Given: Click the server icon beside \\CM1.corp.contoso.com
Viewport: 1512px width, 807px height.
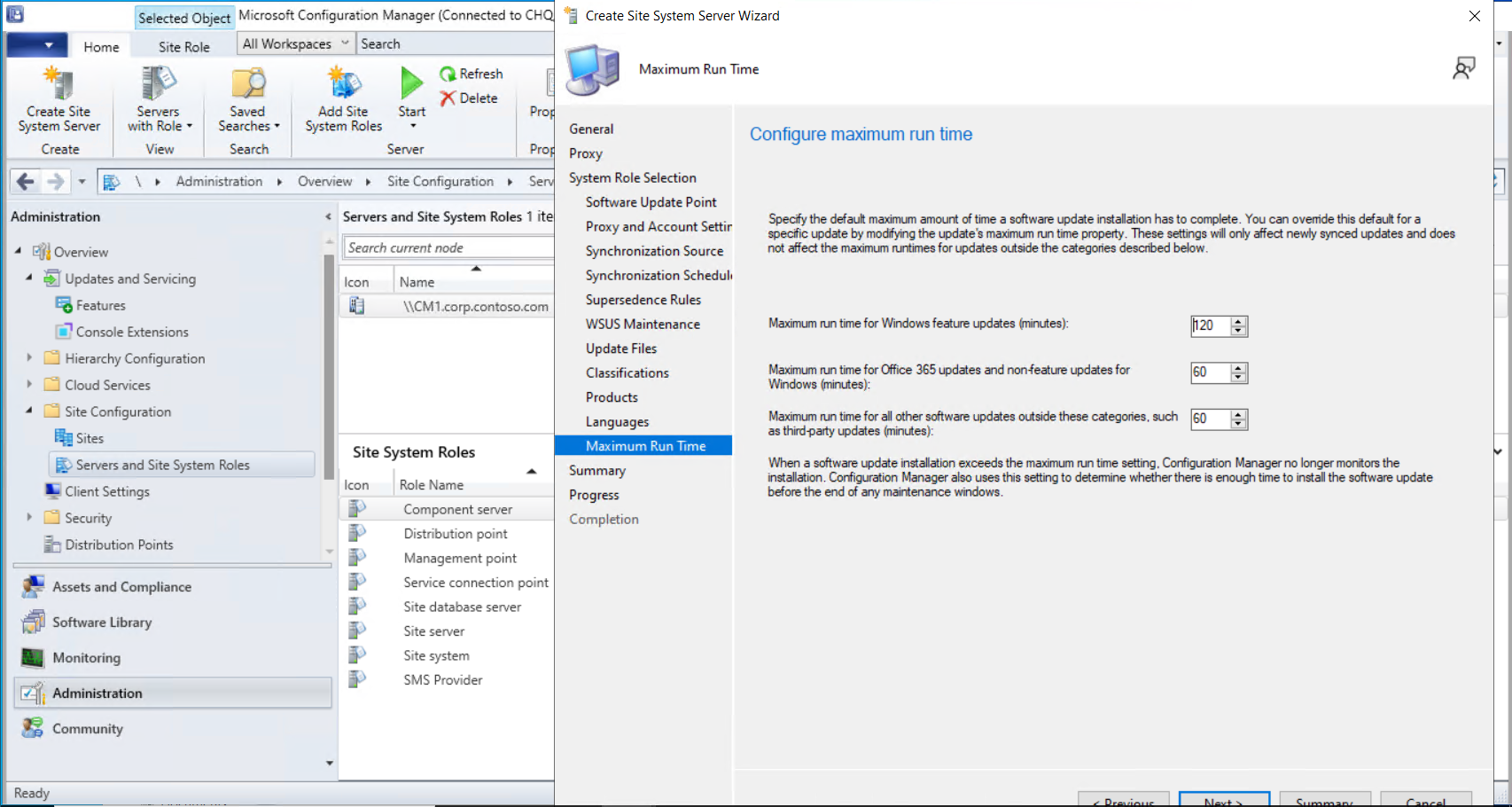Looking at the screenshot, I should pyautogui.click(x=356, y=306).
